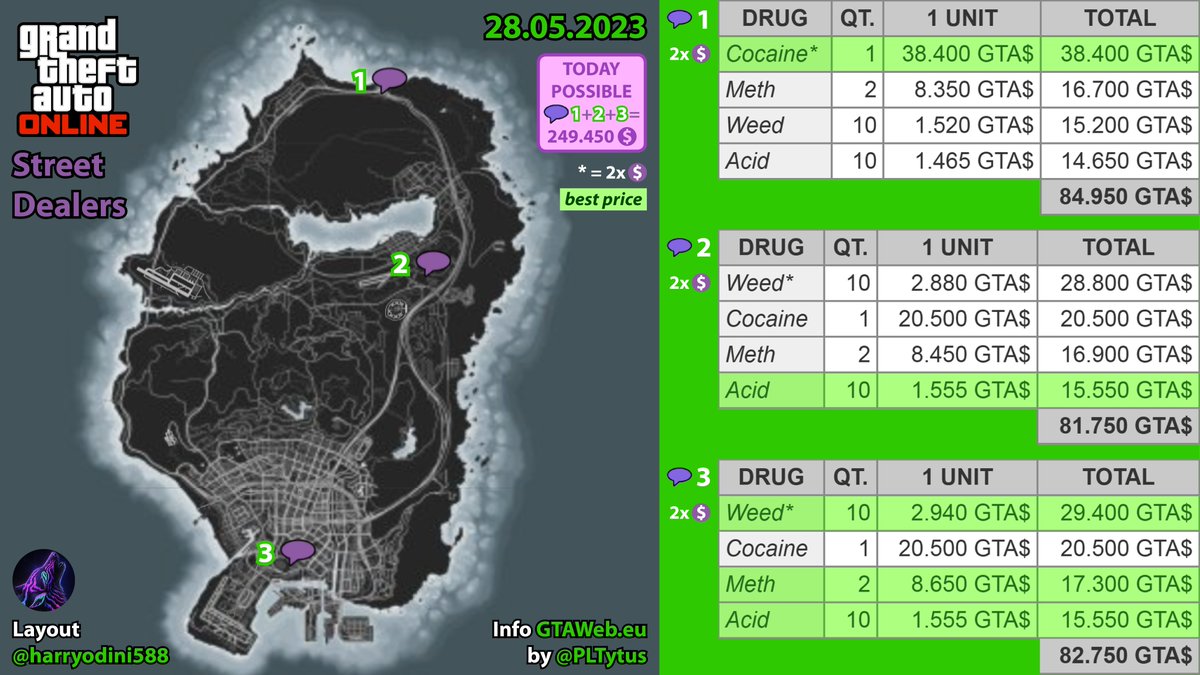
Task: Select the 8.450 GTA$ Meth unit price
Action: [x=957, y=355]
